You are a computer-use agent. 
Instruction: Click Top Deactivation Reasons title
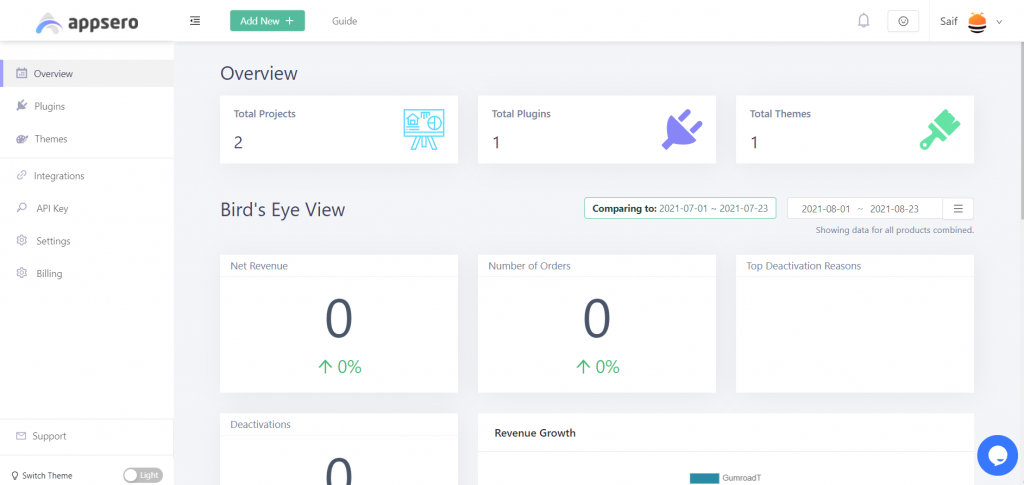click(x=803, y=266)
